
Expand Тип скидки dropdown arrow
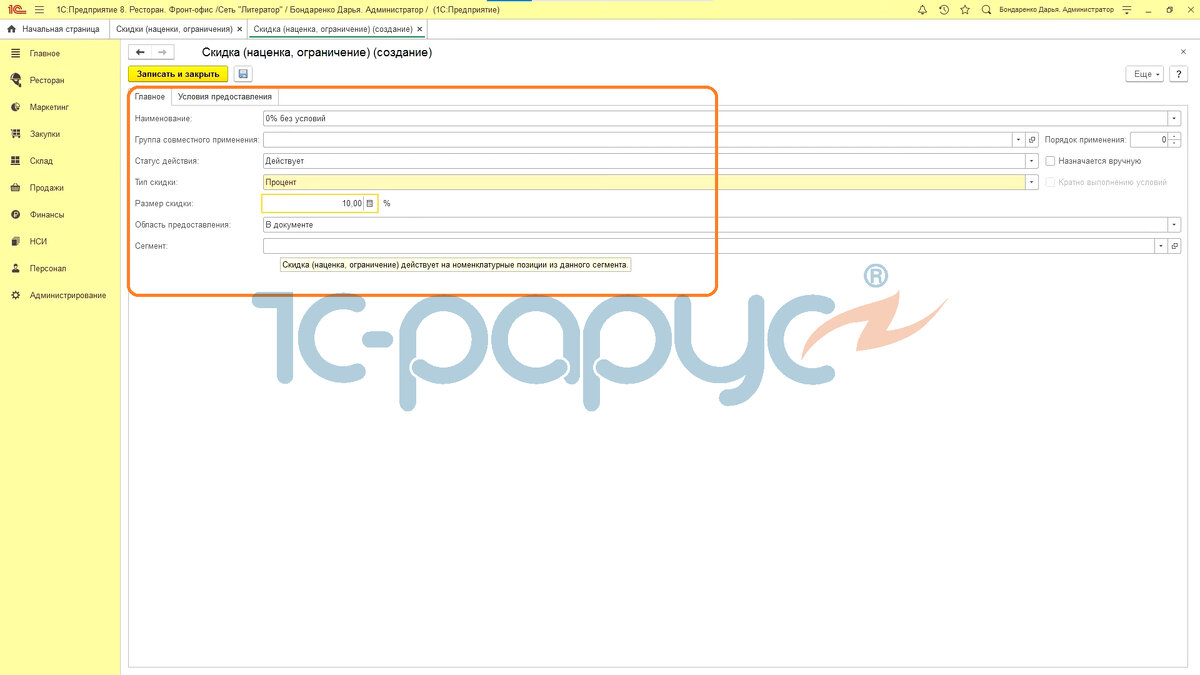tap(1033, 182)
